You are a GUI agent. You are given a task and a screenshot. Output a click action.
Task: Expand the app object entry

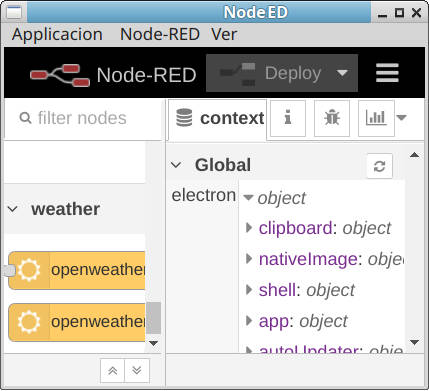tap(249, 321)
